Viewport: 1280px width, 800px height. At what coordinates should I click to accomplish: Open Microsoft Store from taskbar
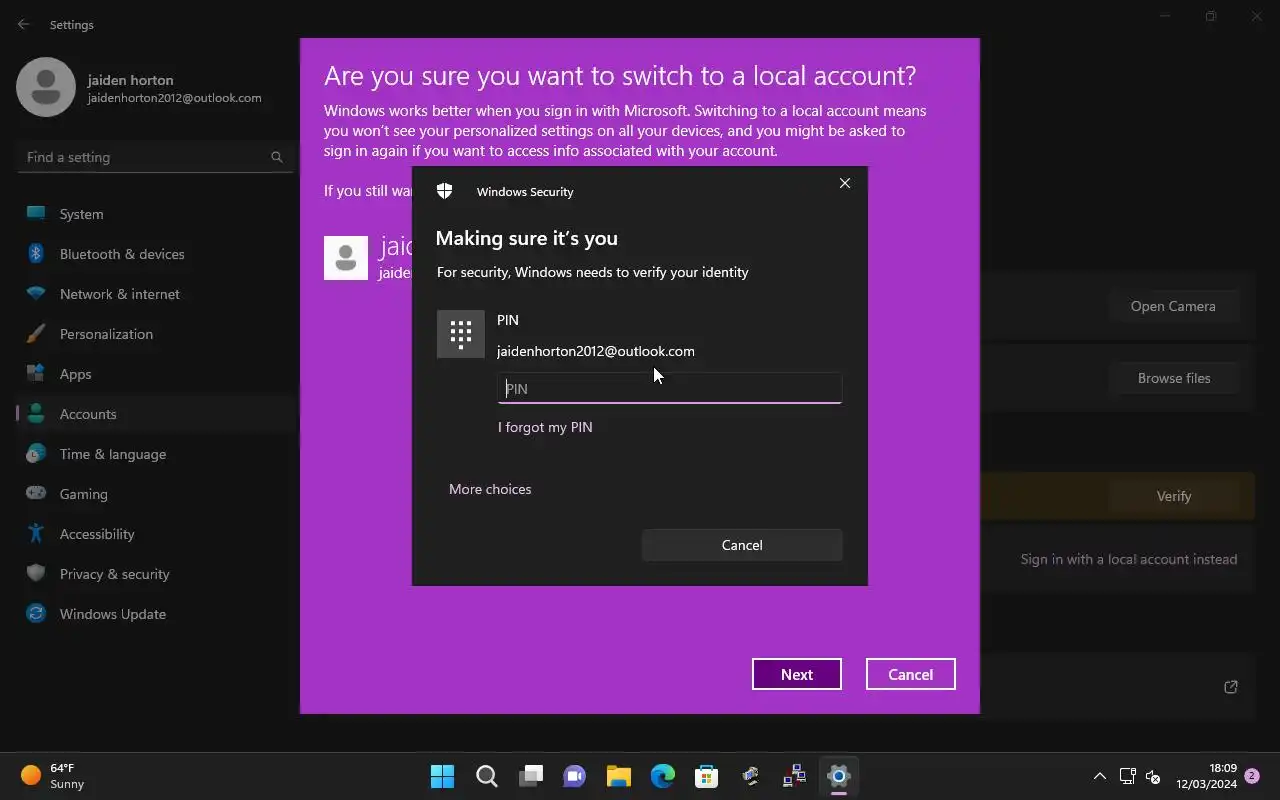706,776
